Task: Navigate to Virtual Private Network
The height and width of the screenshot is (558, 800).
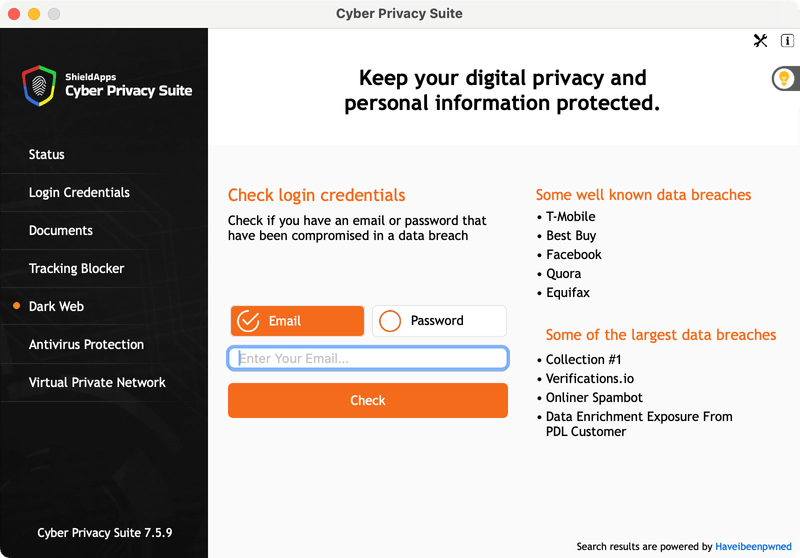Action: [97, 383]
